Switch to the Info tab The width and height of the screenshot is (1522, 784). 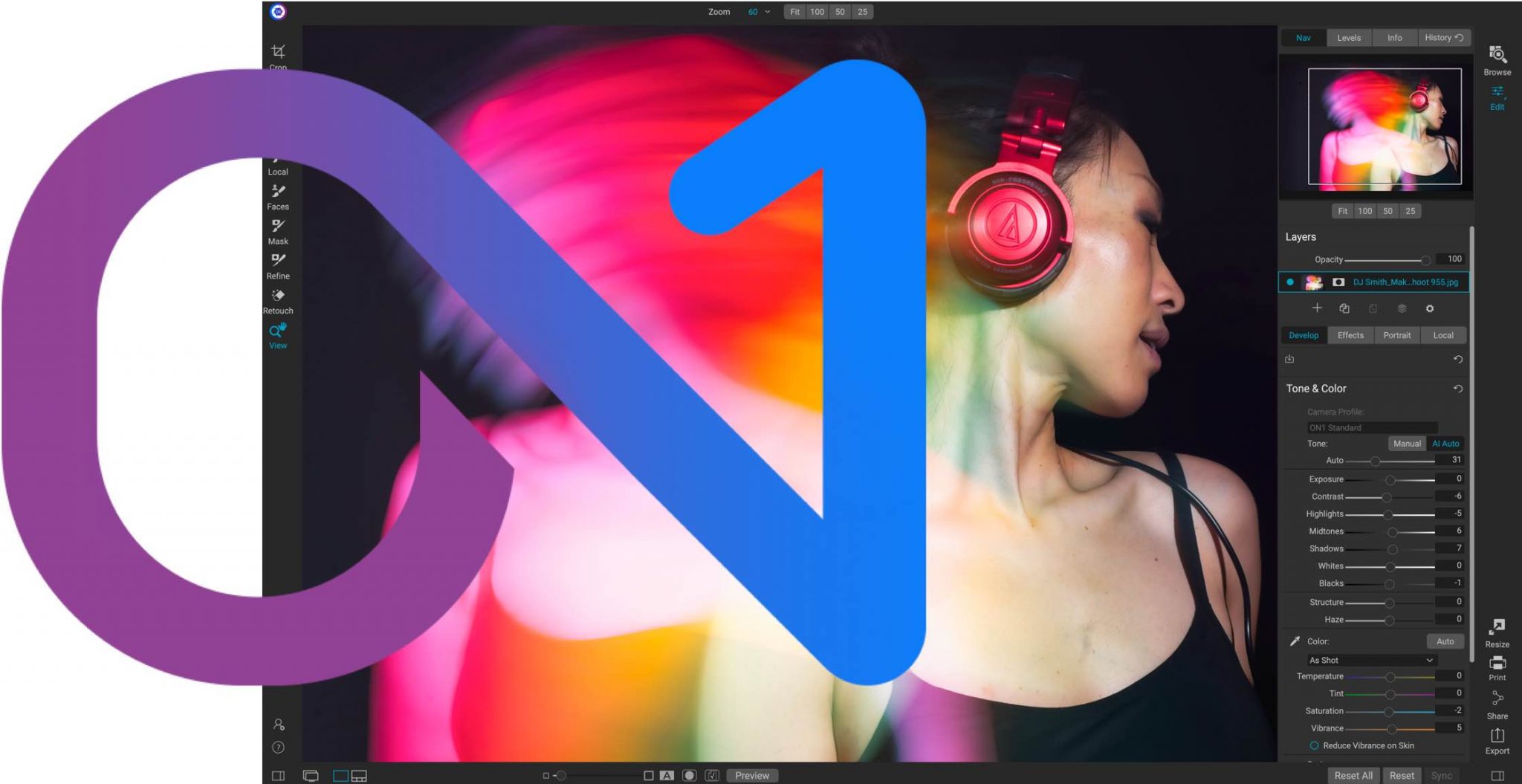click(x=1395, y=38)
